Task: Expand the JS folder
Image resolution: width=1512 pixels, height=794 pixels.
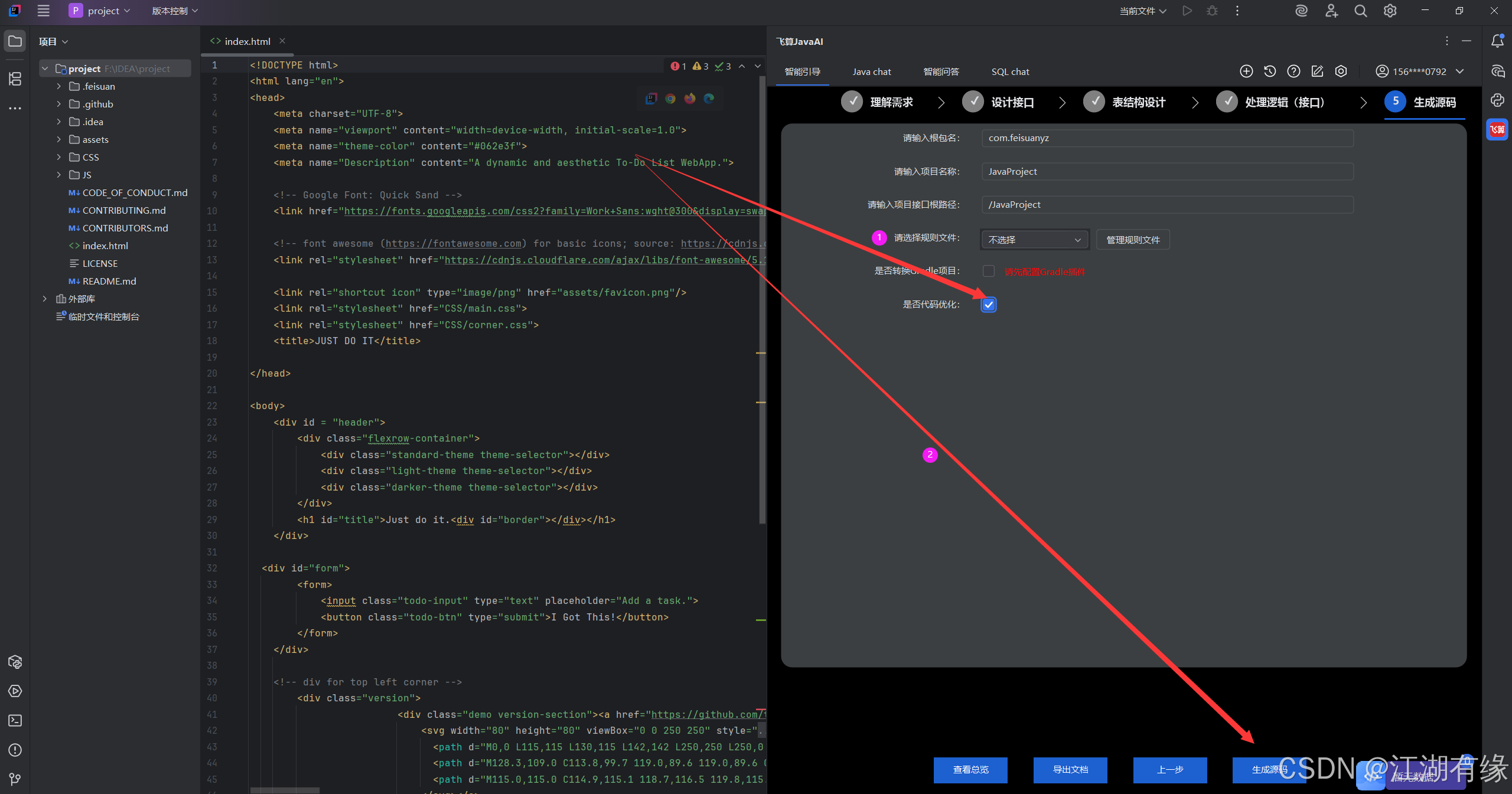Action: pyautogui.click(x=58, y=175)
